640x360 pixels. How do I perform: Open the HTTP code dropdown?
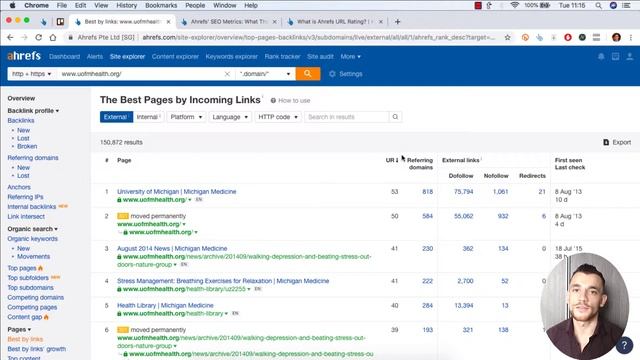(x=278, y=117)
